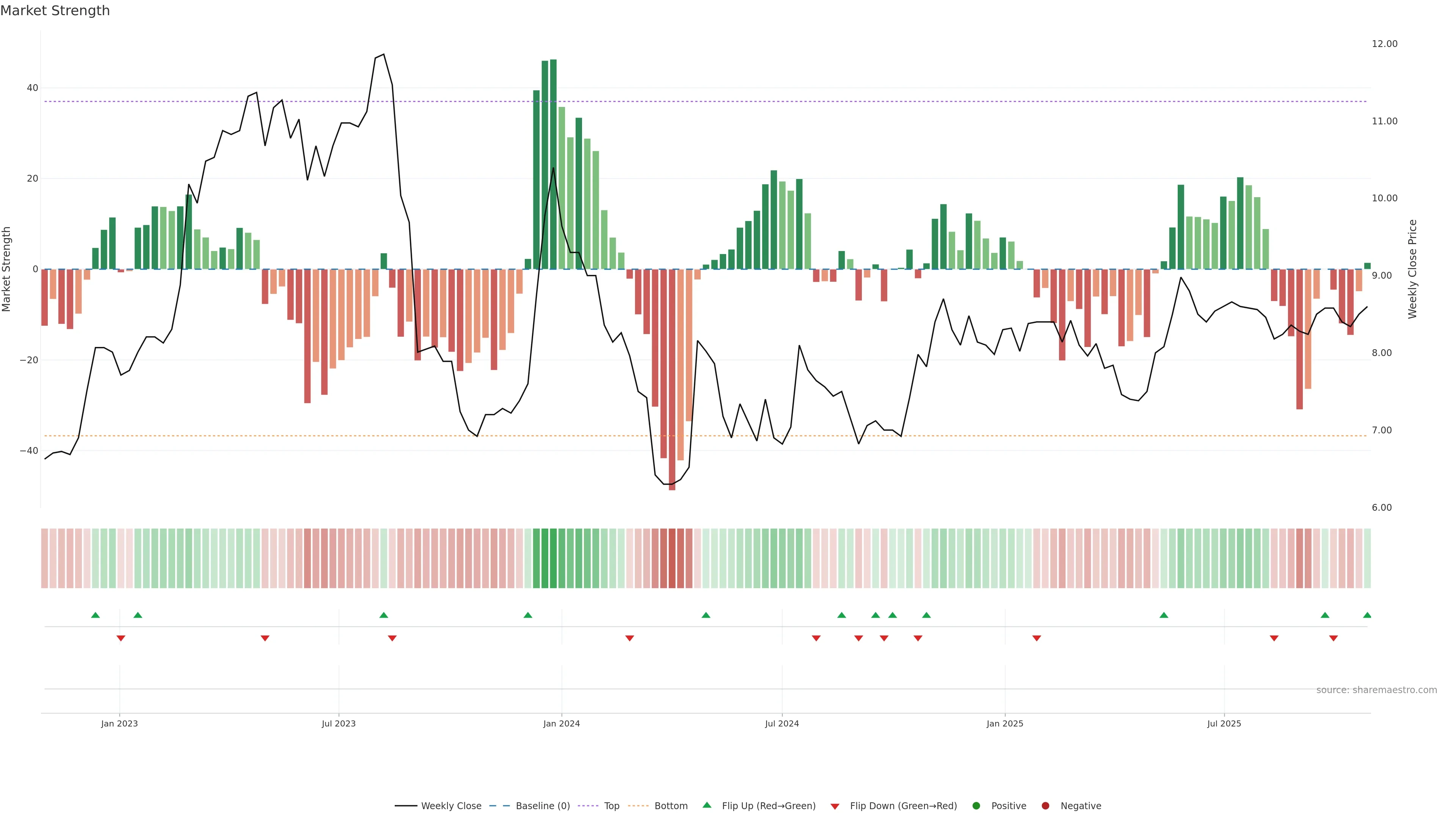
Task: Click the rightmost green flip-up triangle marker
Action: (x=1367, y=615)
